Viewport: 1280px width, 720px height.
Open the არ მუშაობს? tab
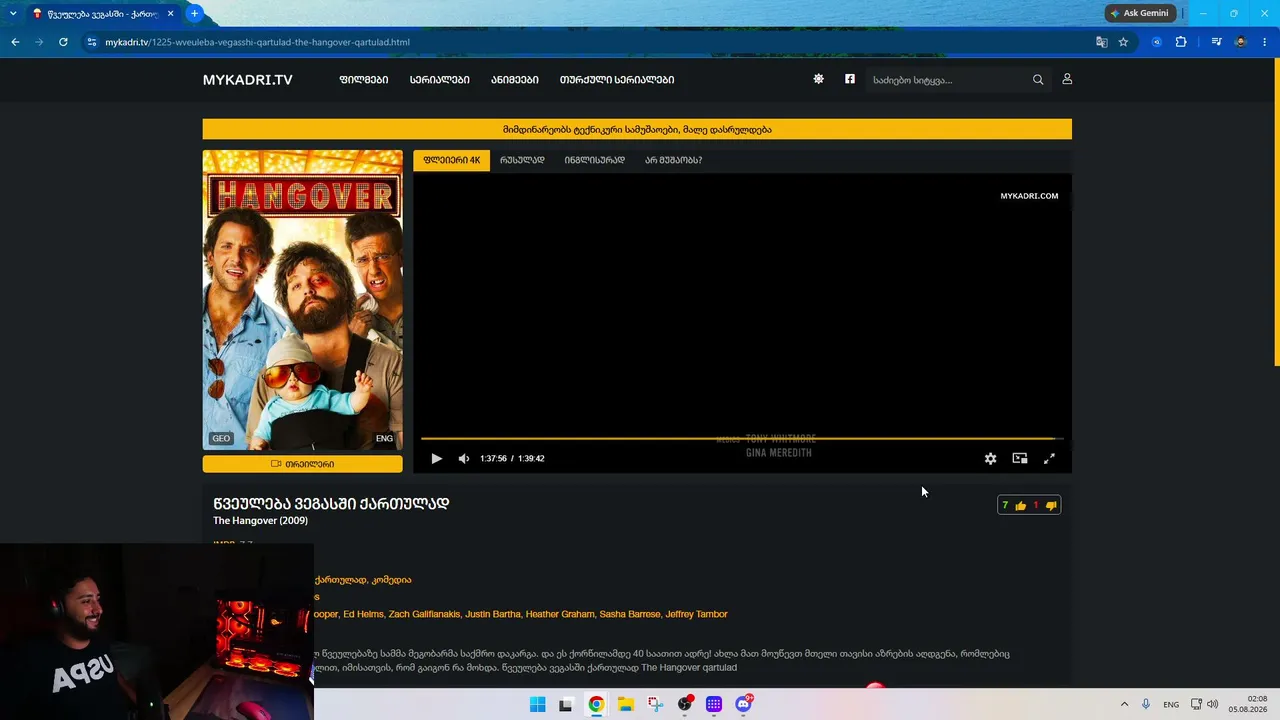(x=673, y=160)
